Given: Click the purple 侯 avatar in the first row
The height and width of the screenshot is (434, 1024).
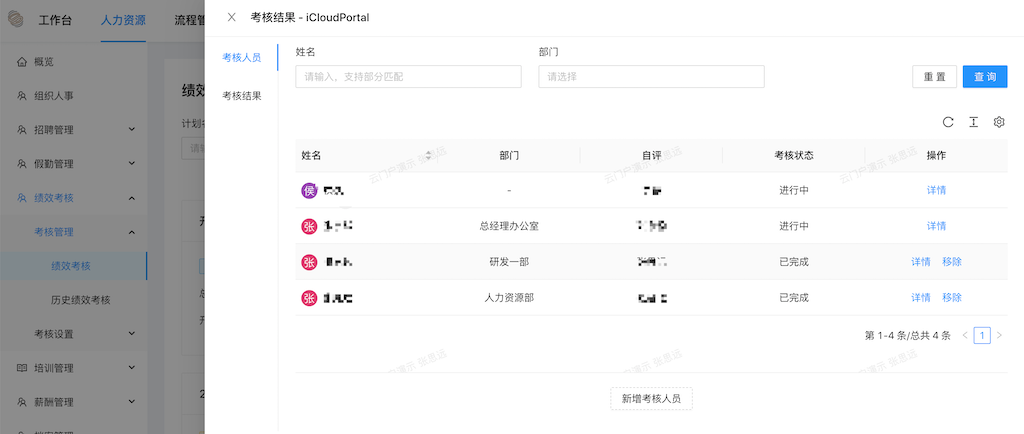Looking at the screenshot, I should pos(309,191).
